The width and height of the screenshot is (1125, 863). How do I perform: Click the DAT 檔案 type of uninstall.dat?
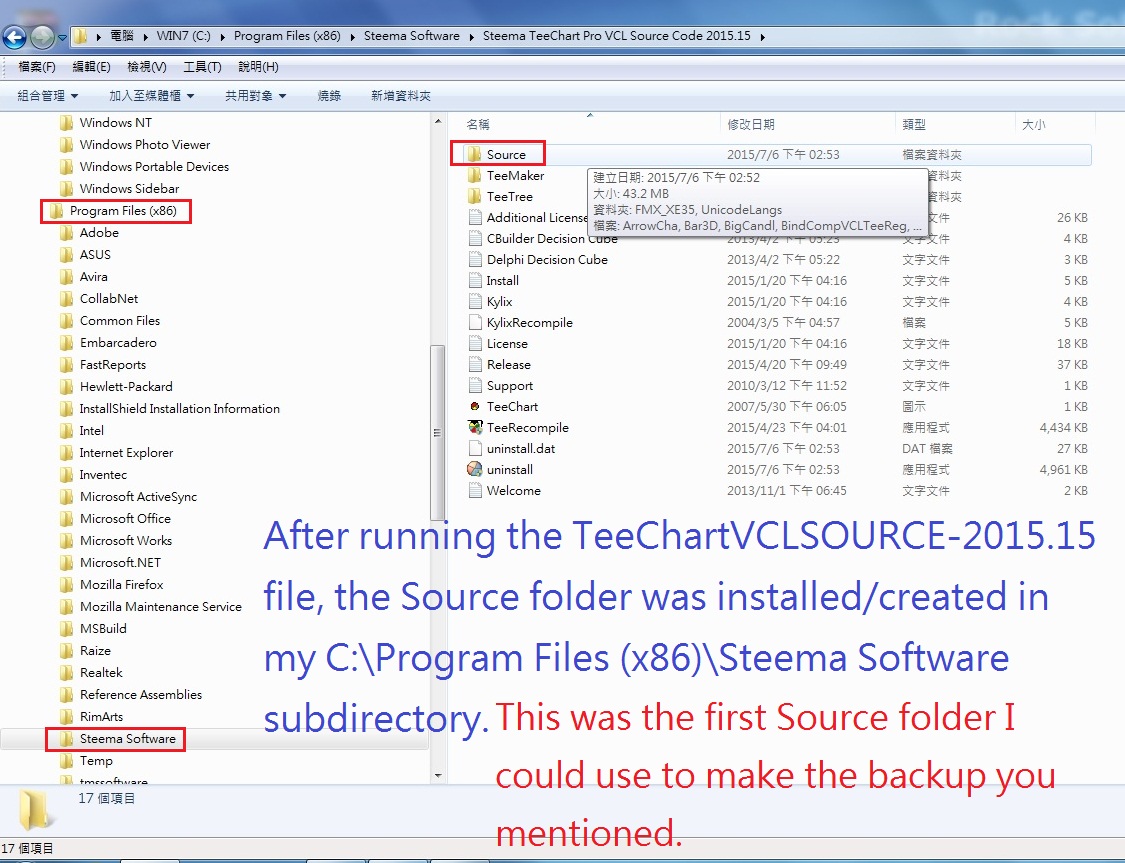tap(927, 449)
